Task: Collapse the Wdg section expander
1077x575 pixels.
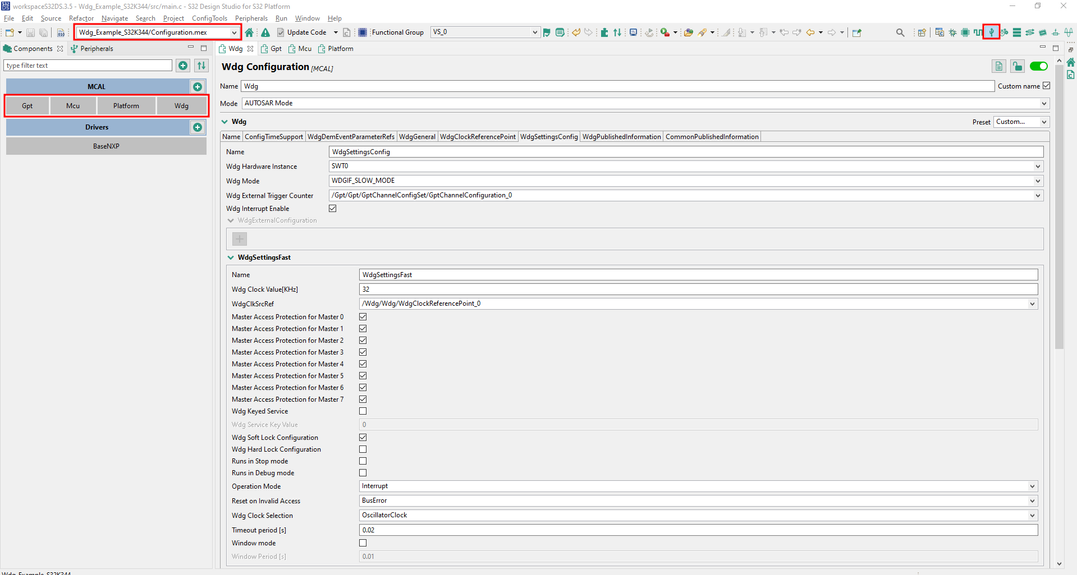Action: point(225,122)
